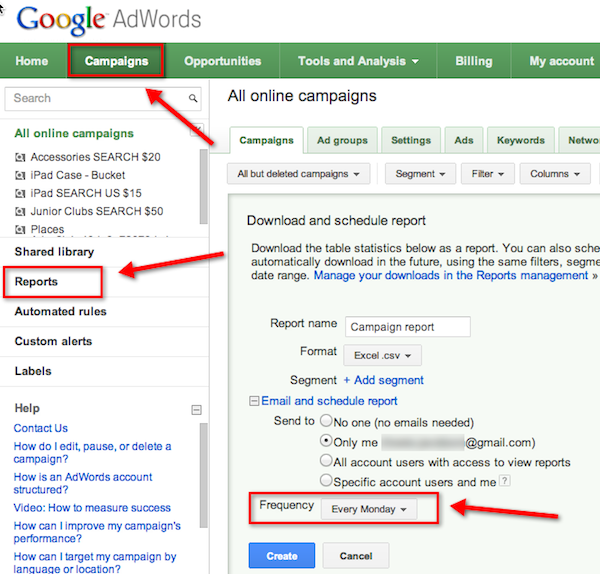Open How can I target my campaign link
Viewport: 600px width, 574px height.
click(95, 563)
